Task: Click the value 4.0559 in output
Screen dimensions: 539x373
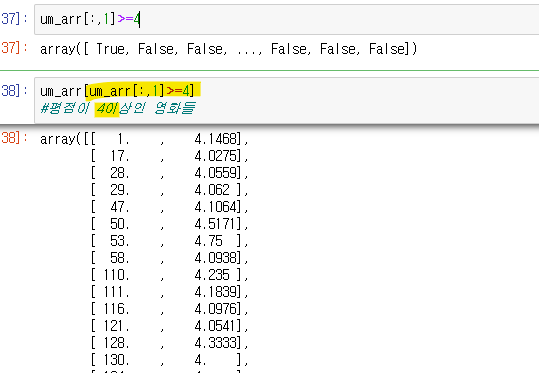Action: [x=215, y=173]
